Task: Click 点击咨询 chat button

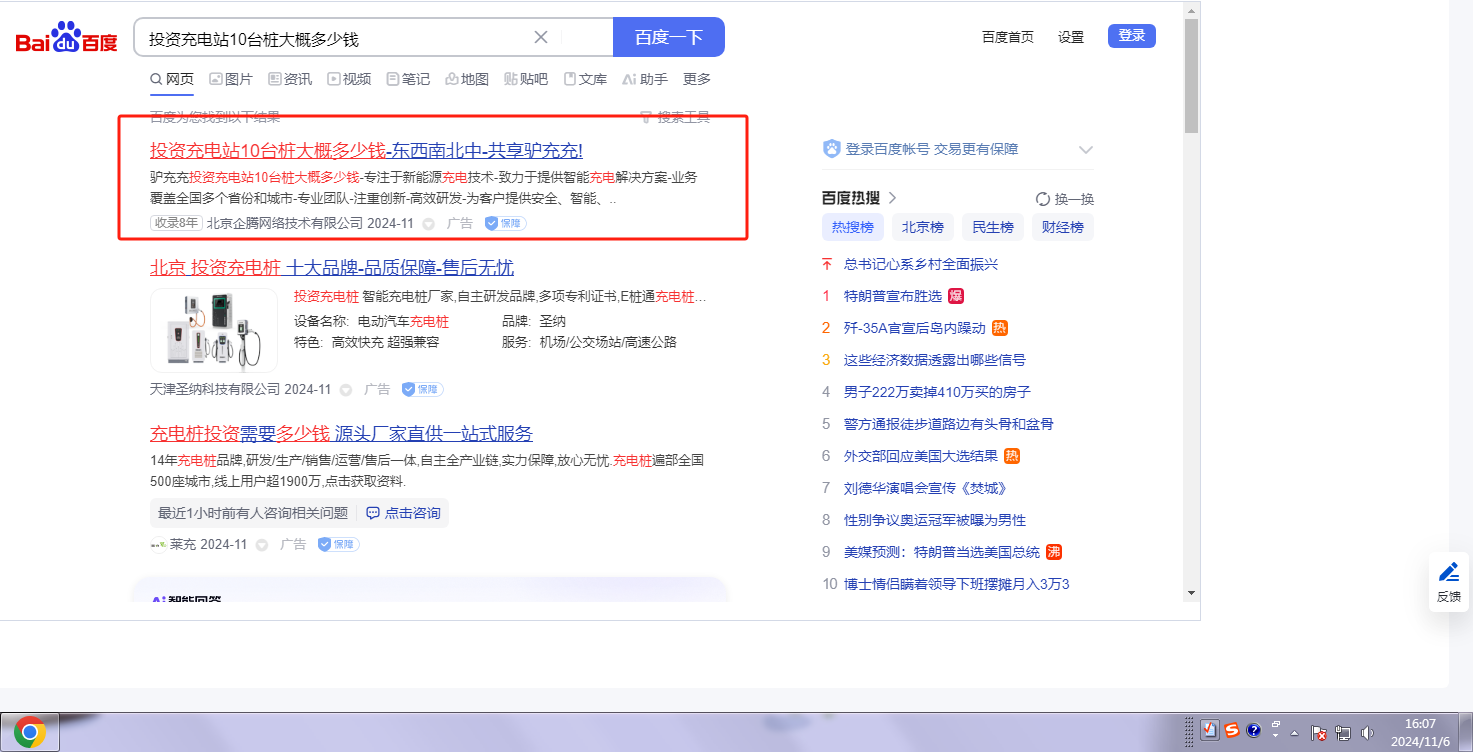Action: point(403,513)
